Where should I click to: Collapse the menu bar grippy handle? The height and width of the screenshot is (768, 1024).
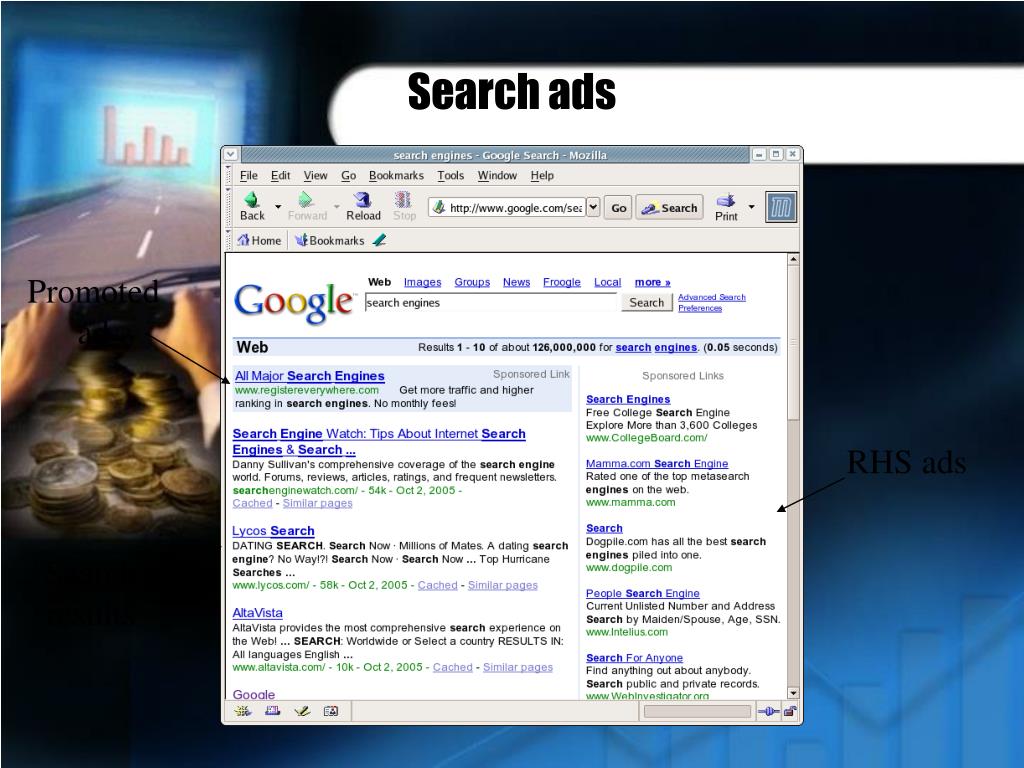point(228,175)
